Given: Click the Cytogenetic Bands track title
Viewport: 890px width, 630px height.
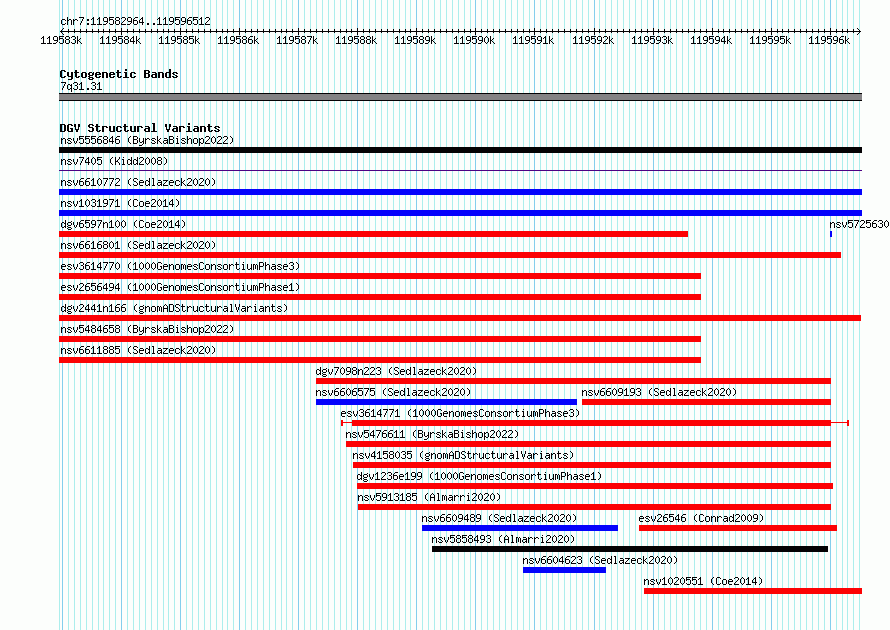Looking at the screenshot, I should [119, 74].
